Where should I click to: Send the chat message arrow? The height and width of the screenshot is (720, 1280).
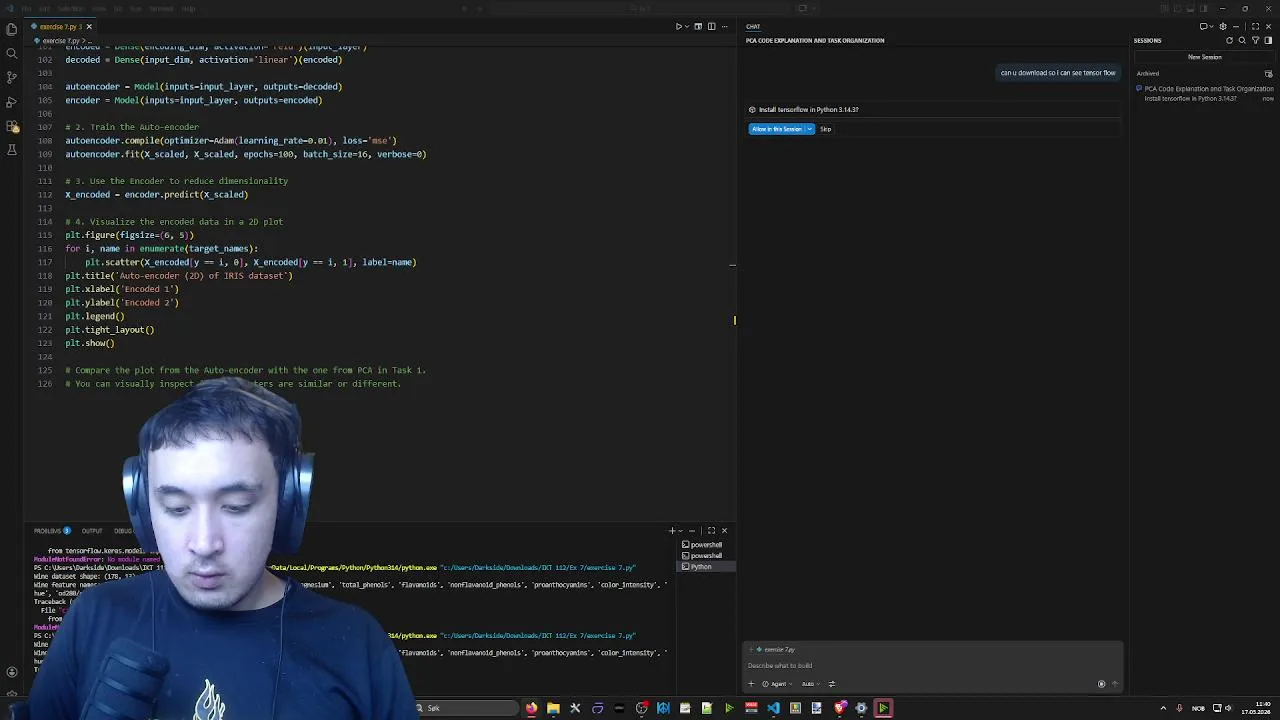pos(1114,684)
